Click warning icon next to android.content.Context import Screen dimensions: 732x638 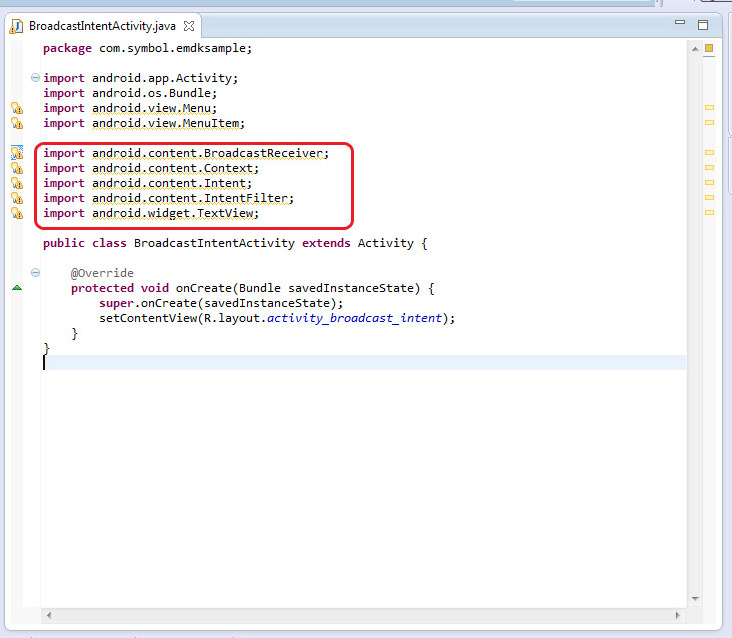coord(16,168)
